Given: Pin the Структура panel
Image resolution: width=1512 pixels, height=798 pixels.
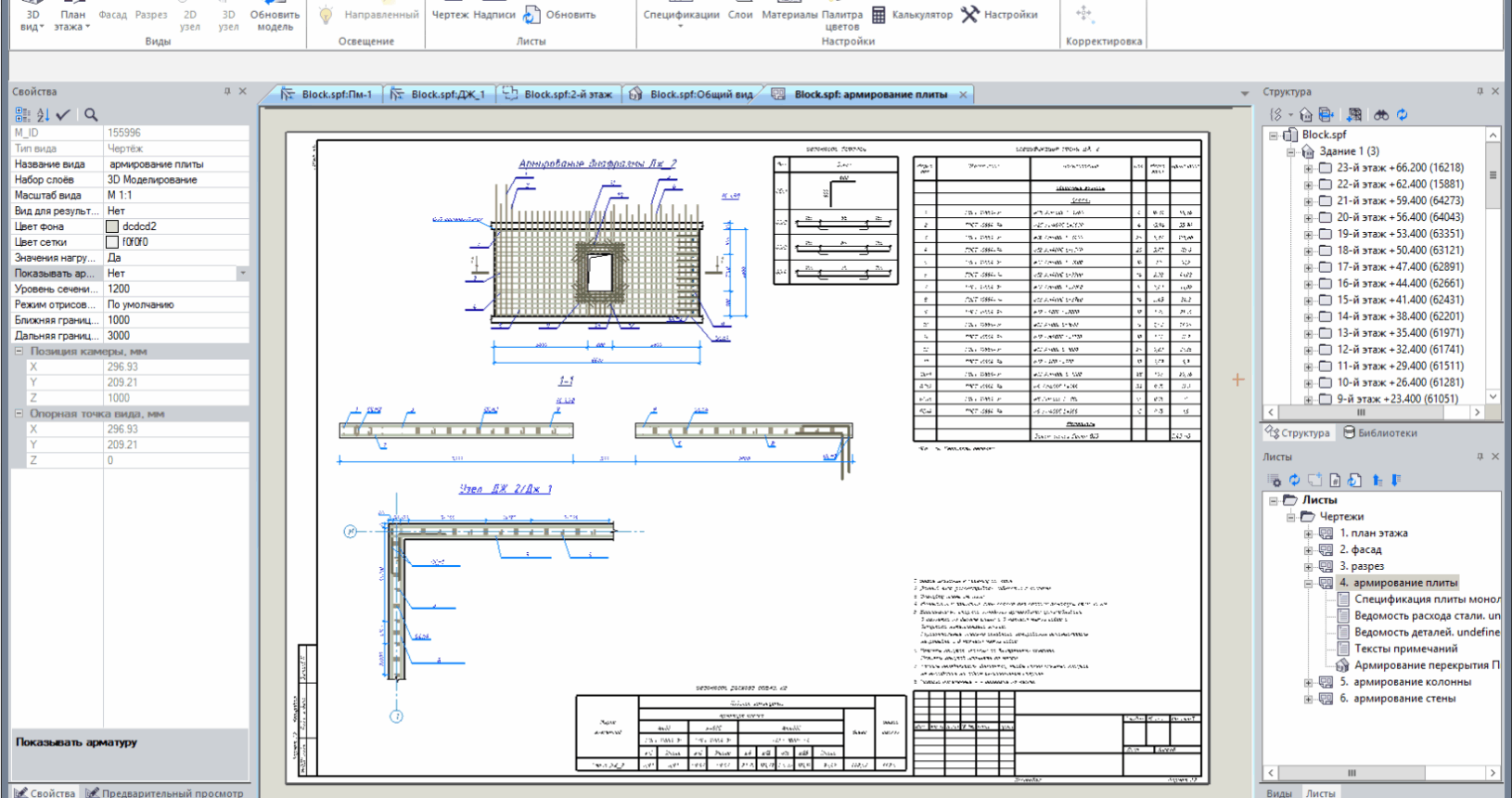Looking at the screenshot, I should [1480, 91].
